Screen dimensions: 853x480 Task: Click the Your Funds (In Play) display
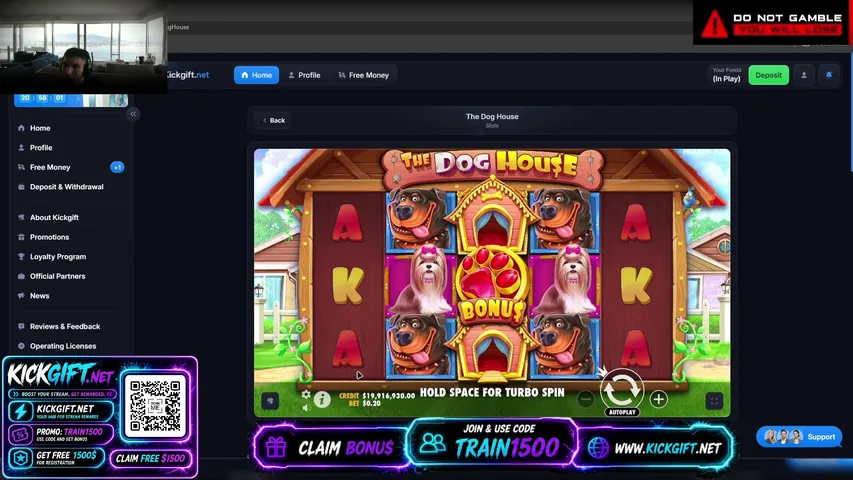tap(726, 75)
